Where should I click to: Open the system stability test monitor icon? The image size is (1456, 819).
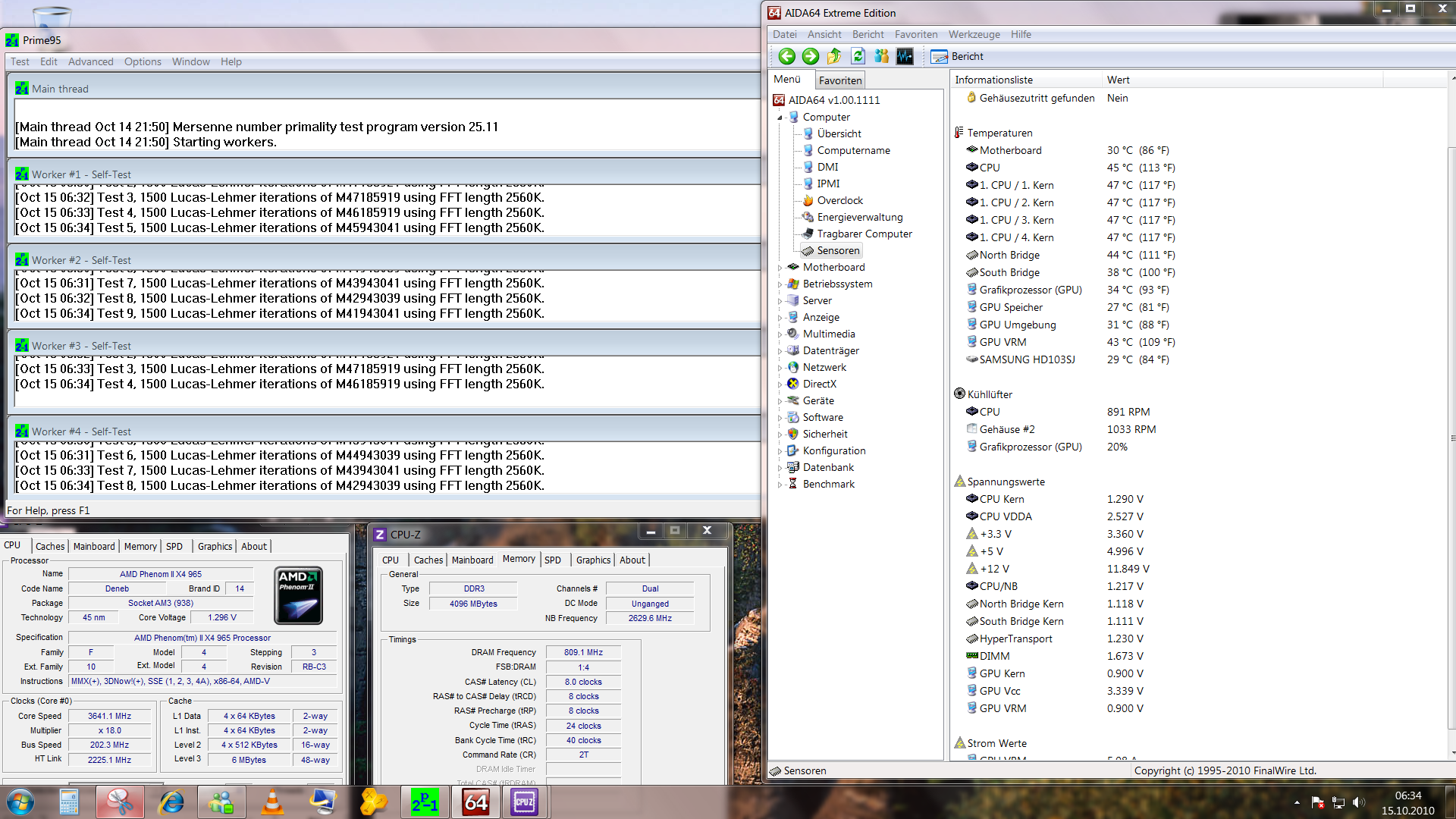(905, 56)
